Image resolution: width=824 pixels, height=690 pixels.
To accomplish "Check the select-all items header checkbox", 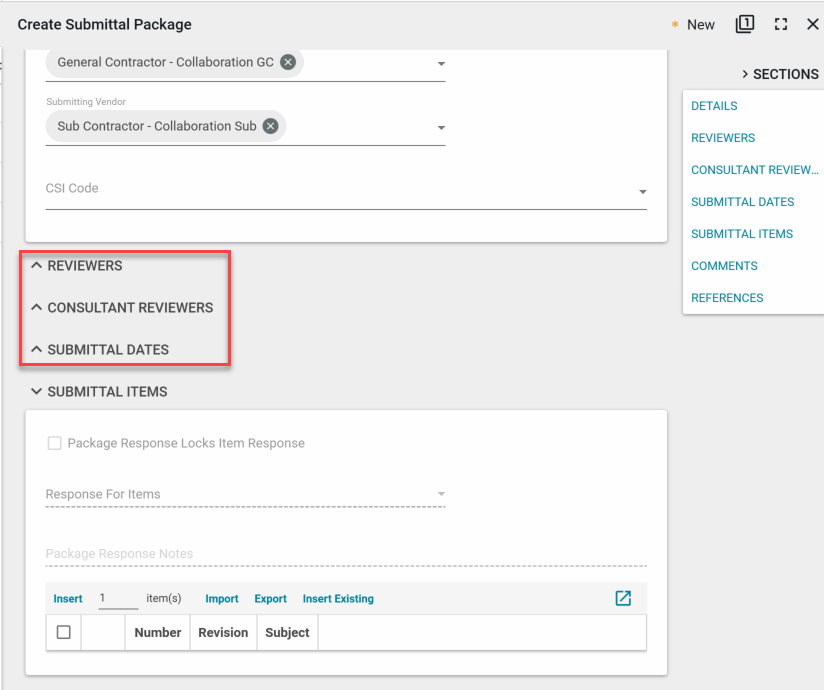I will coord(64,632).
